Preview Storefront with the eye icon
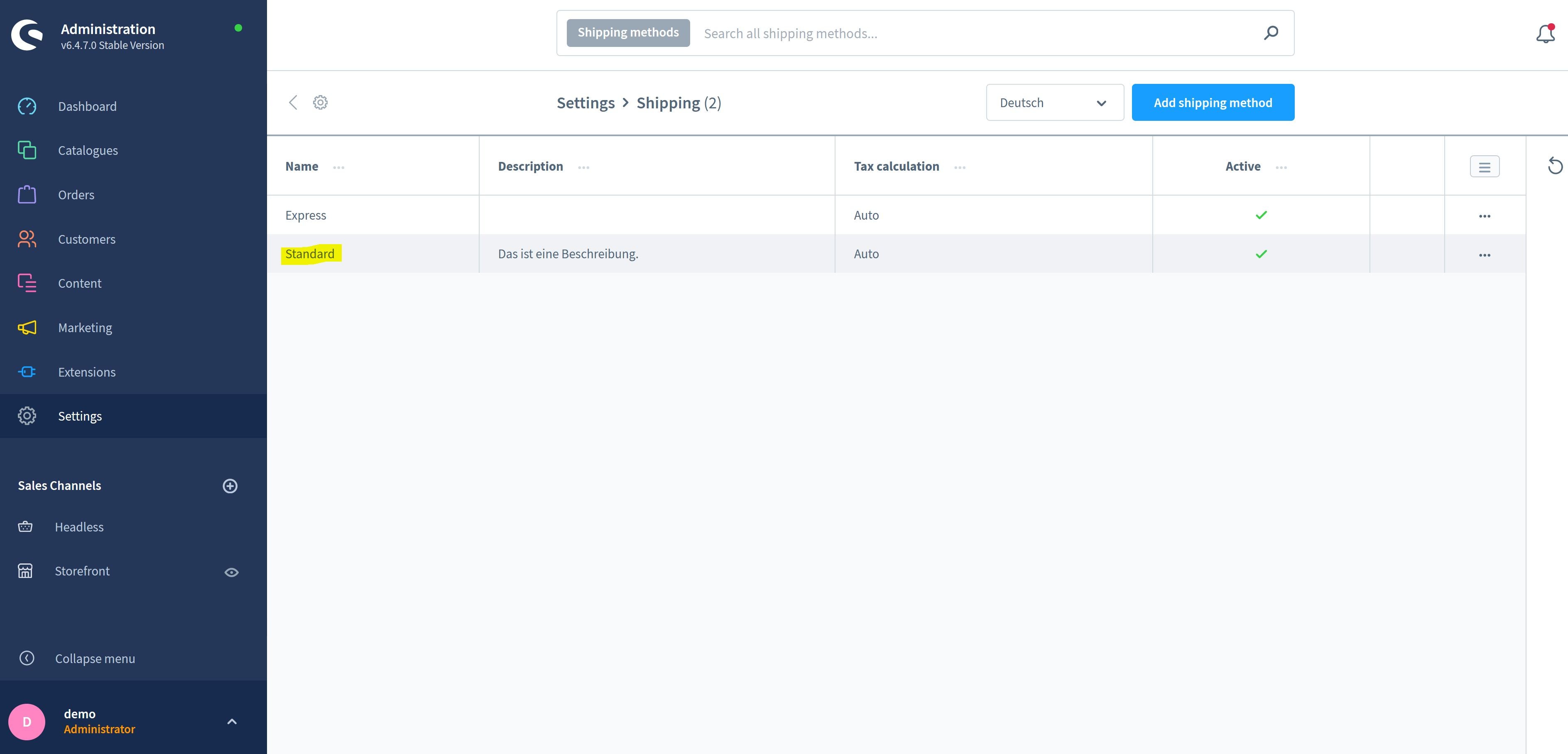 tap(231, 572)
